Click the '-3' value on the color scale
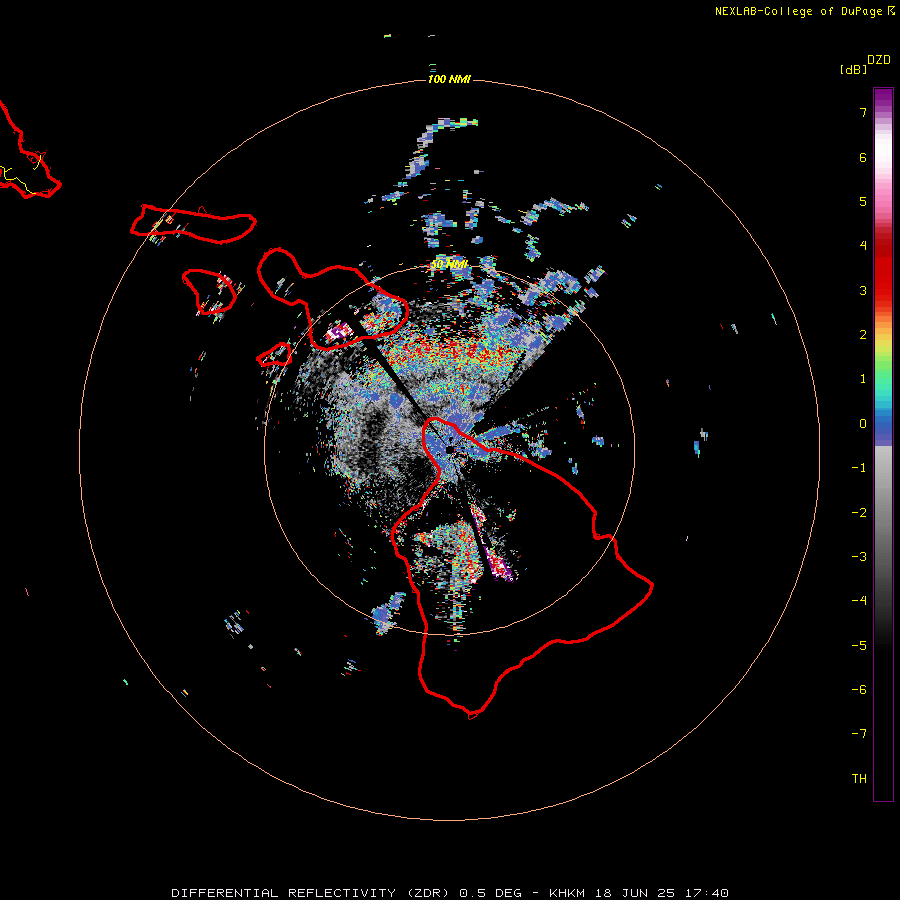Viewport: 900px width, 900px height. tap(859, 557)
